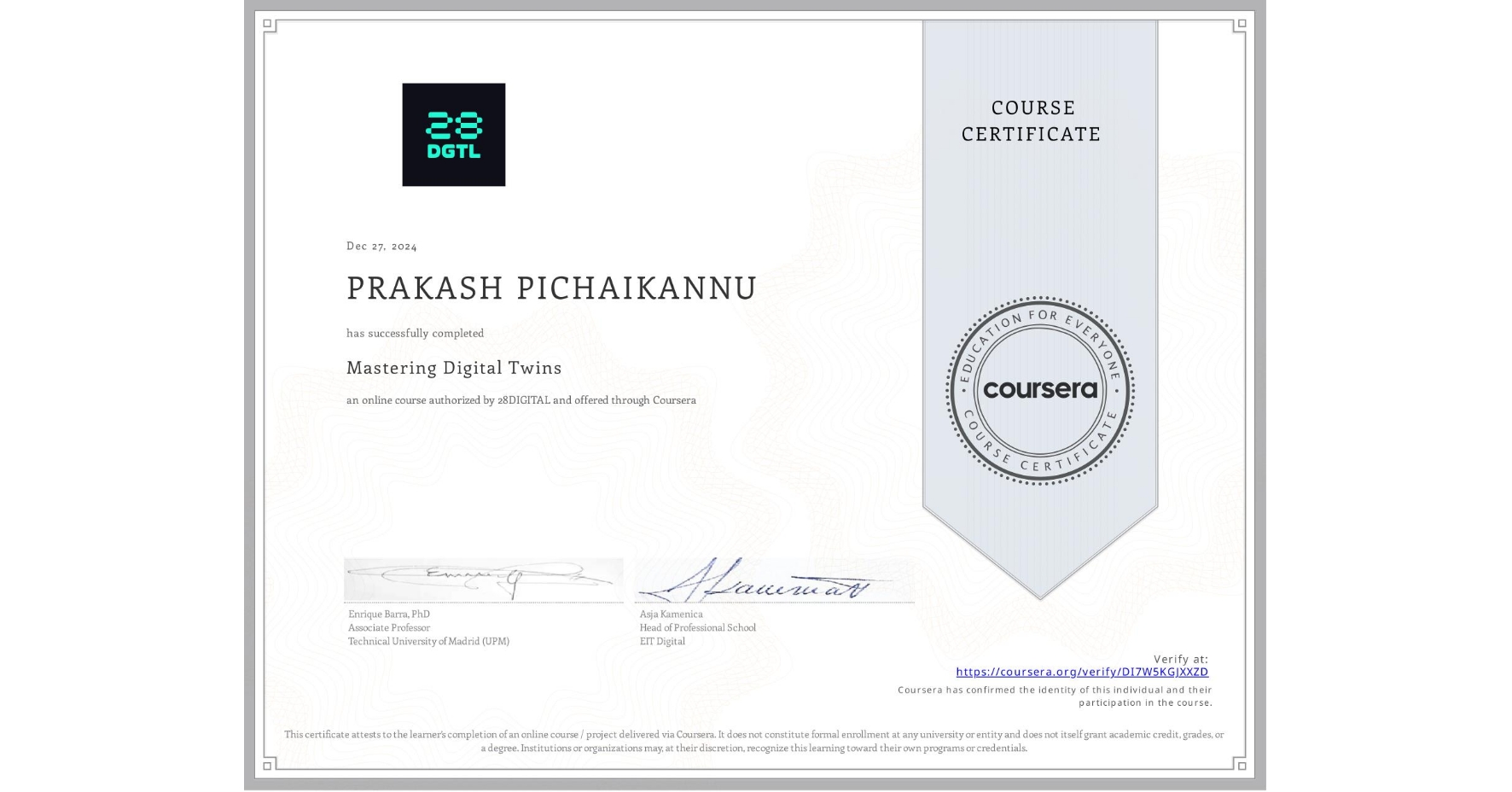This screenshot has height=792, width=1512.
Task: Click the Coursera identity confirmation statement
Action: [1055, 696]
